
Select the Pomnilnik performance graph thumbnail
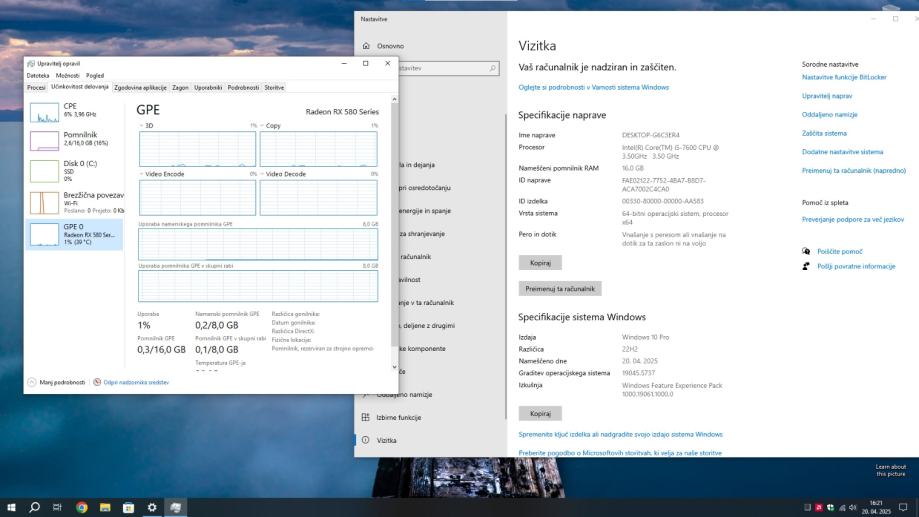[45, 139]
